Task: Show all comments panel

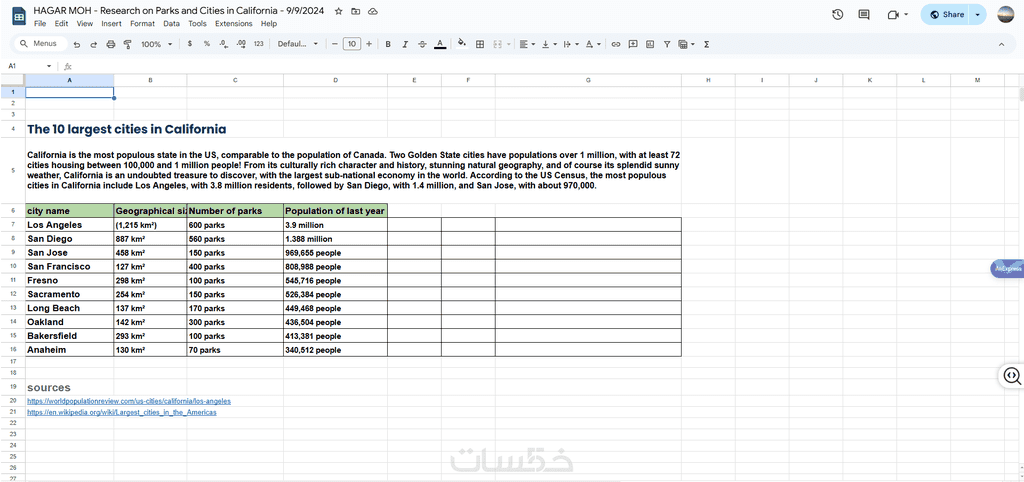Action: click(x=864, y=14)
